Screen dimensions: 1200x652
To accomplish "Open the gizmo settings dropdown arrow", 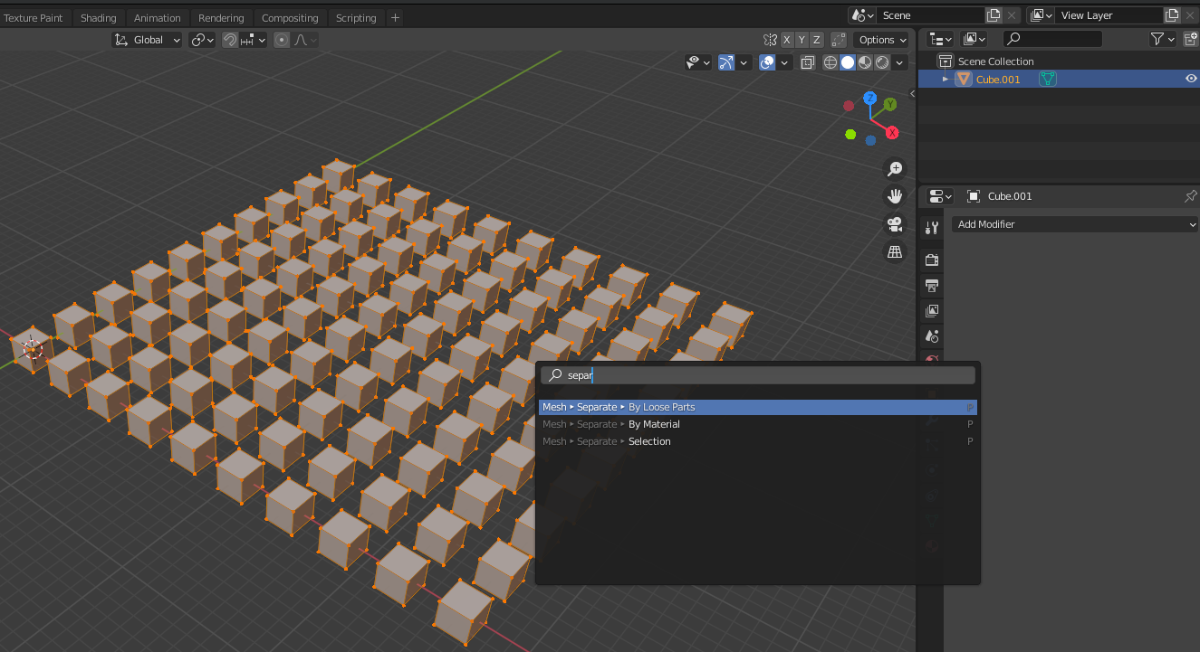I will (x=743, y=62).
